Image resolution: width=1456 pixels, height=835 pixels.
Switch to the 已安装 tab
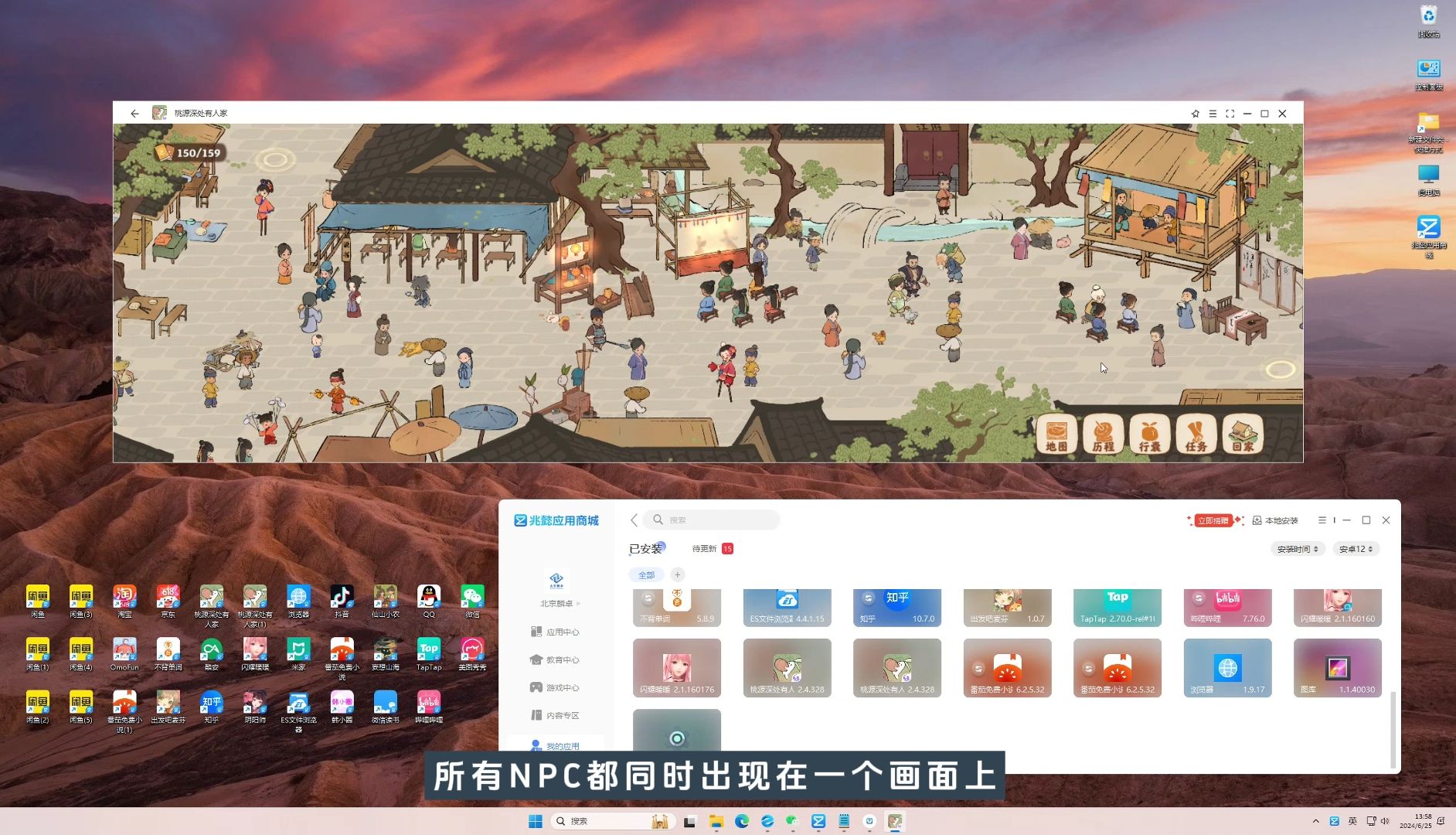[x=645, y=549]
